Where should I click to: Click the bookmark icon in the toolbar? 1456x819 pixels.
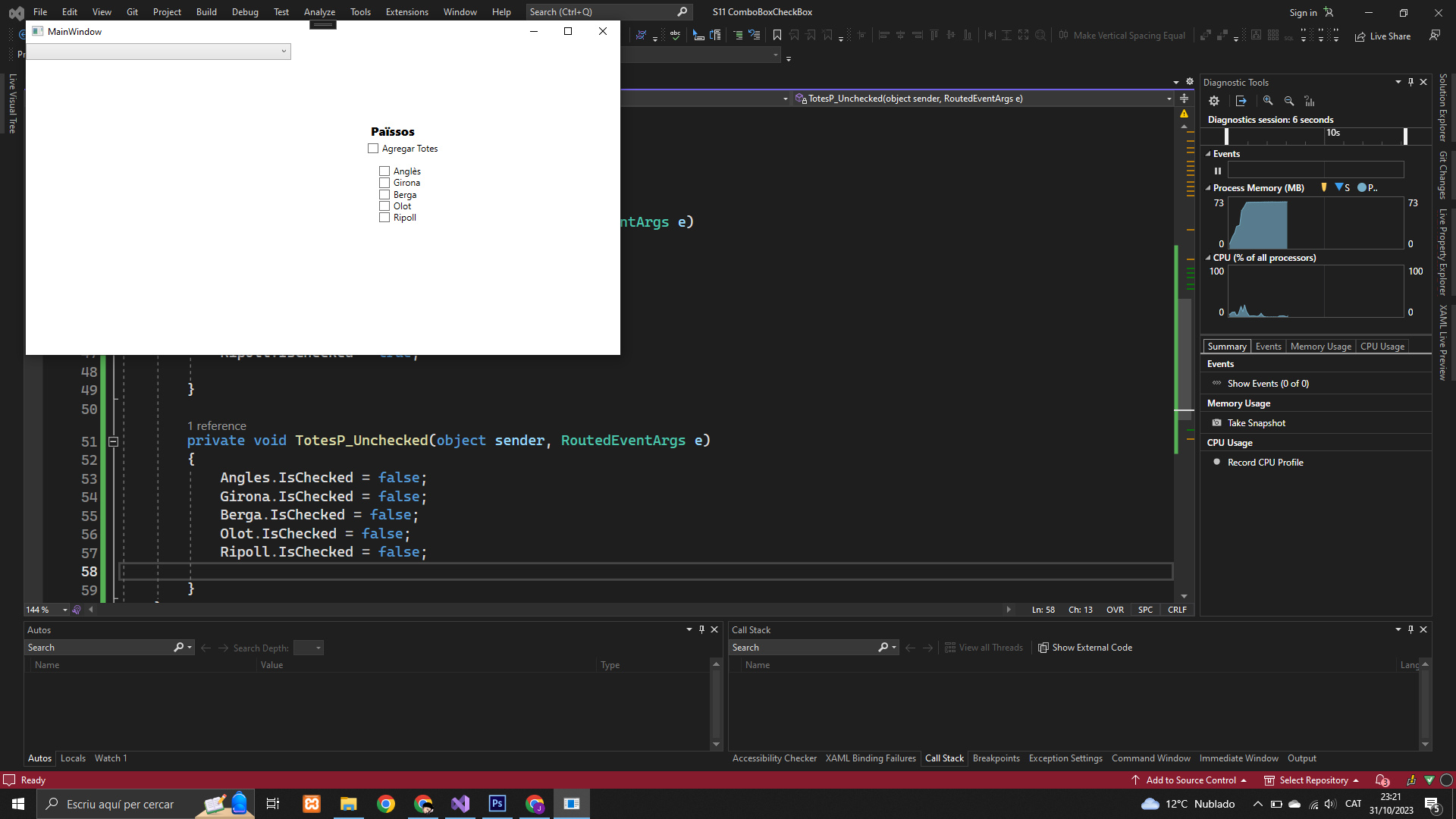point(777,36)
